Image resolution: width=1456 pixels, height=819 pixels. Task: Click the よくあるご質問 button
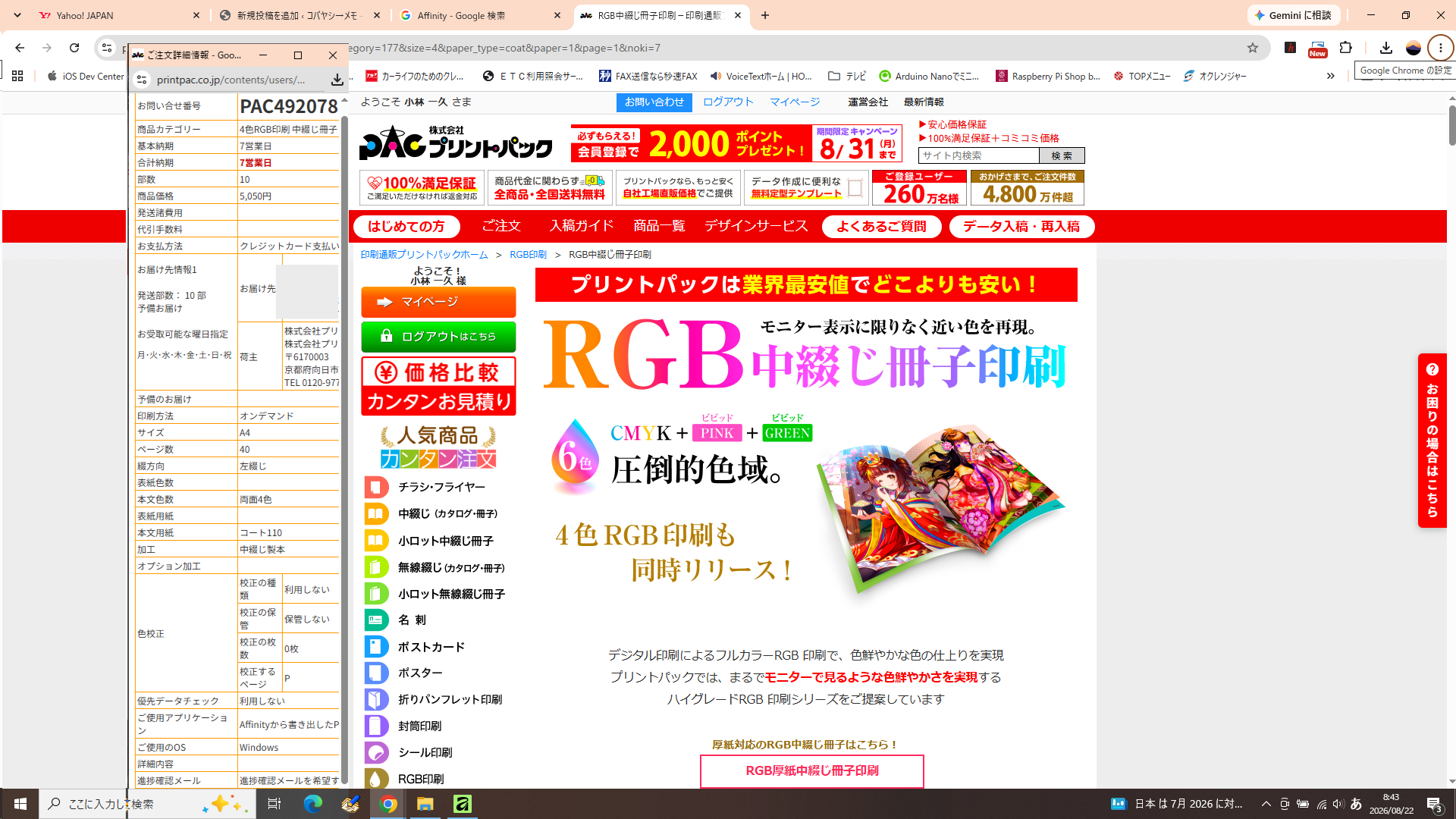881,227
